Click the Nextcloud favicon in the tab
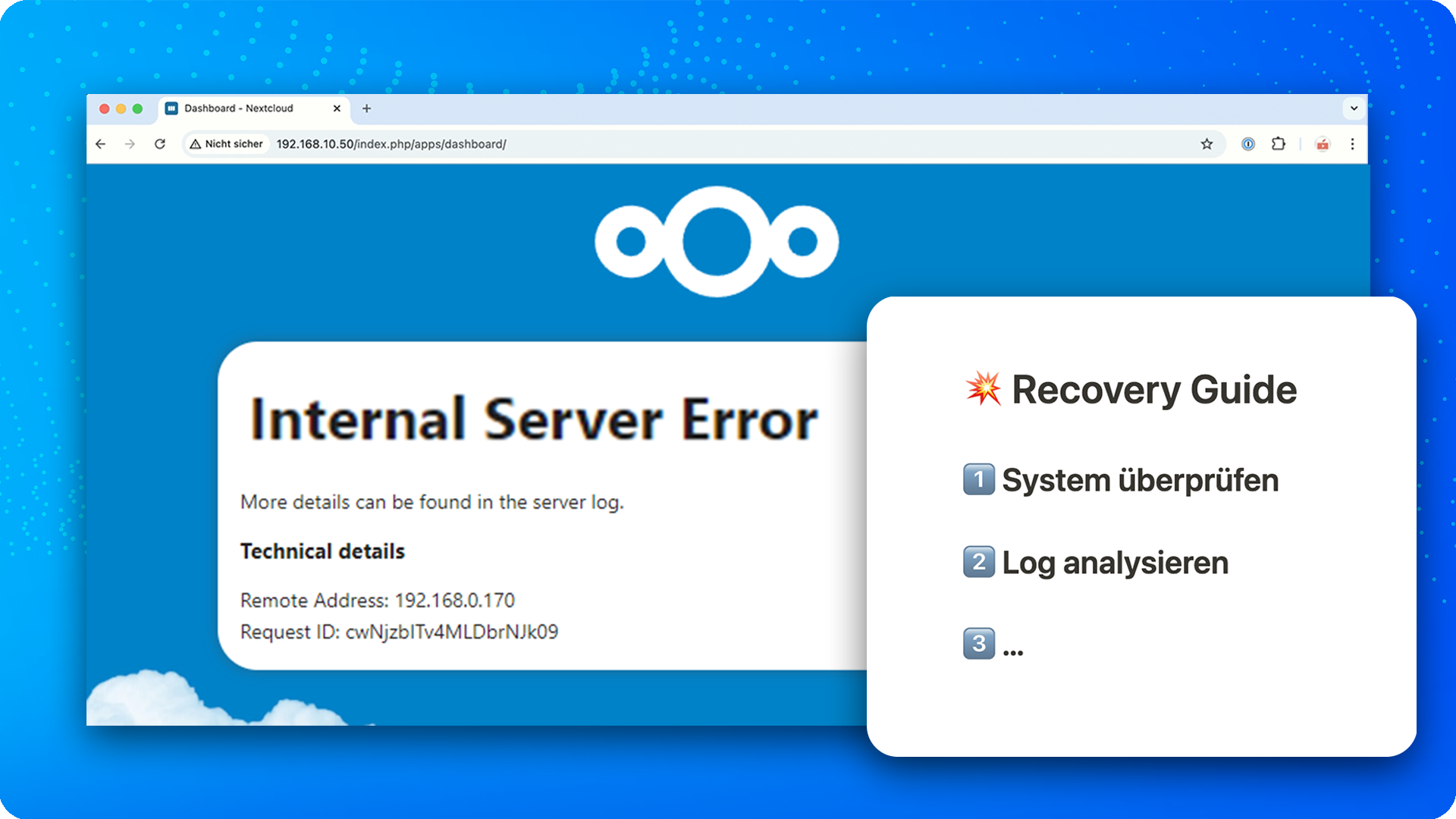The image size is (1456, 819). click(x=171, y=108)
